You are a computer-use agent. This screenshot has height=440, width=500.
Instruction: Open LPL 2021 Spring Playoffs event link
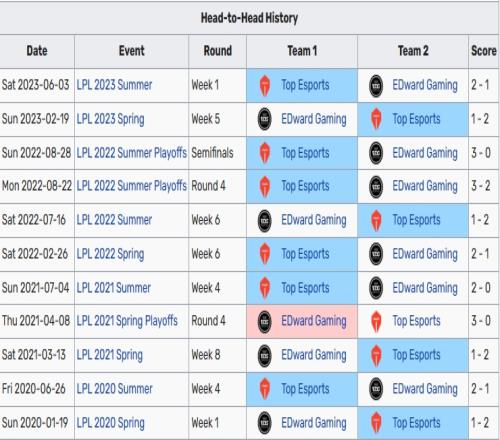[x=127, y=321]
